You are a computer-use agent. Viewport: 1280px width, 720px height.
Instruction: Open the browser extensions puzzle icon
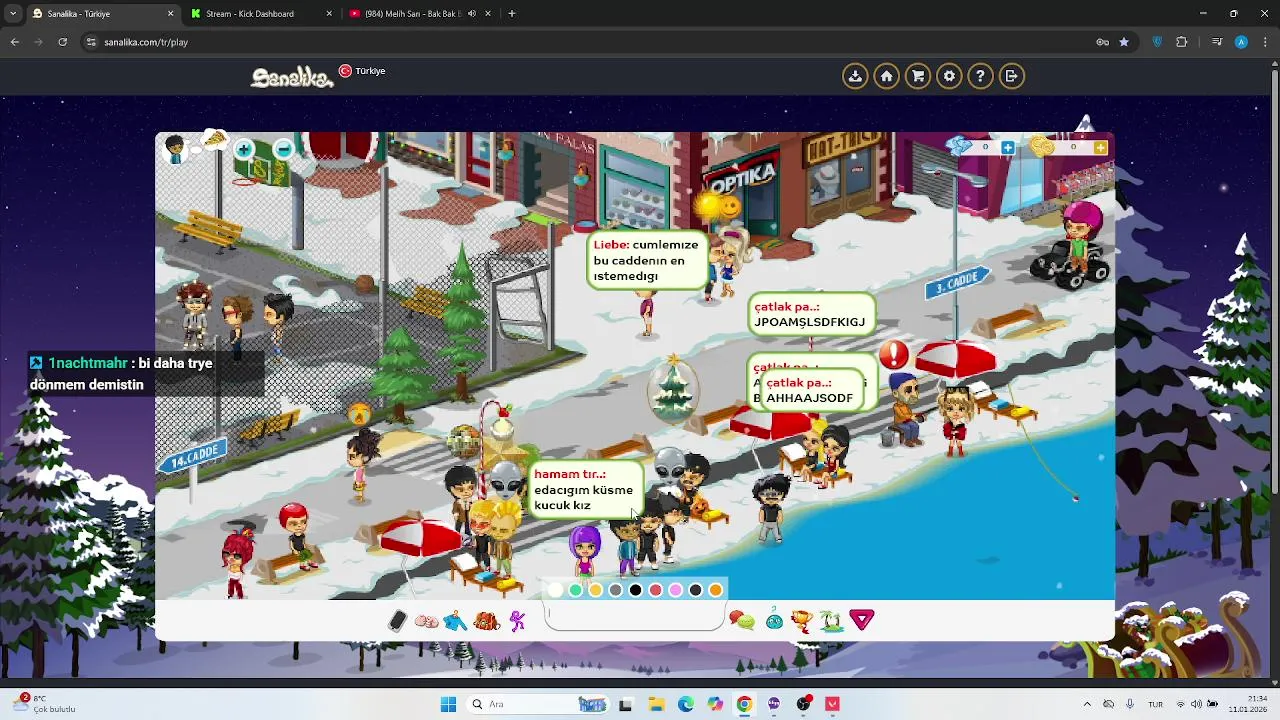pos(1182,42)
